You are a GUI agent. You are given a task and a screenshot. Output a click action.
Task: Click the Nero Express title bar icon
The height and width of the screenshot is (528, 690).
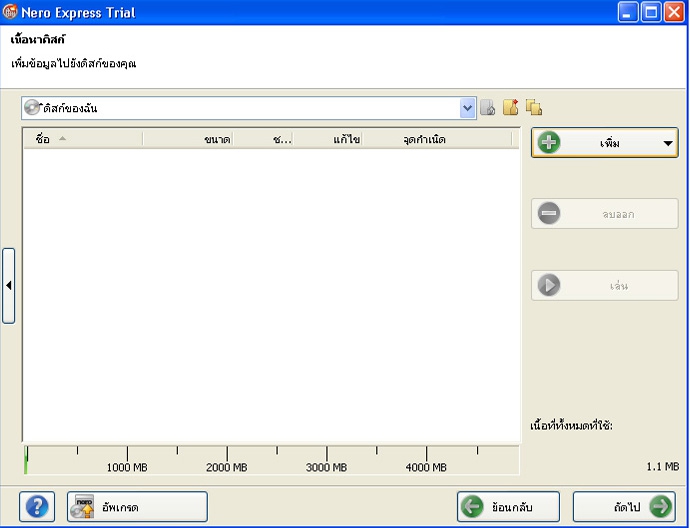pyautogui.click(x=10, y=12)
